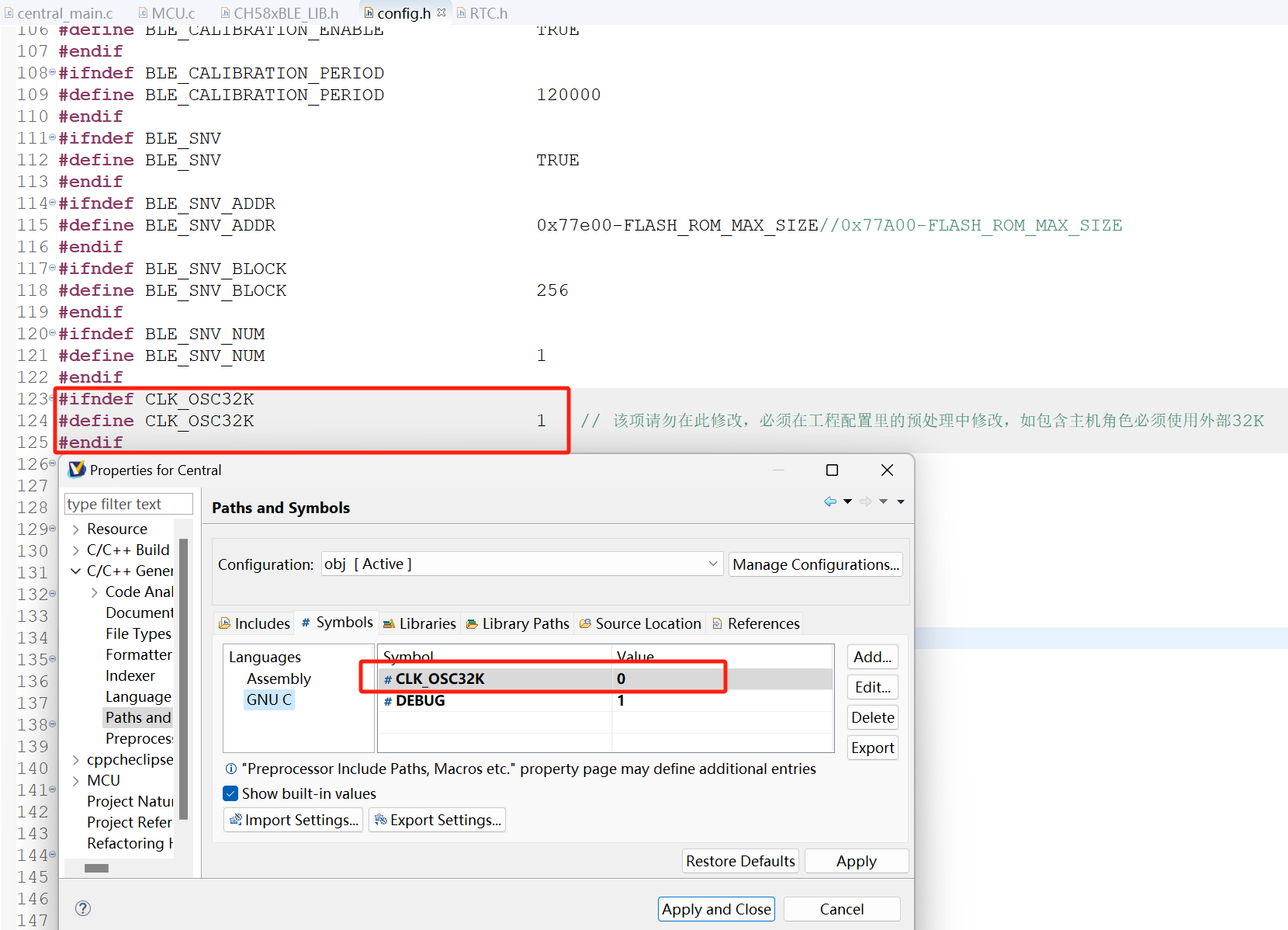Image resolution: width=1288 pixels, height=930 pixels.
Task: Click Manage Configurations button
Action: (x=815, y=564)
